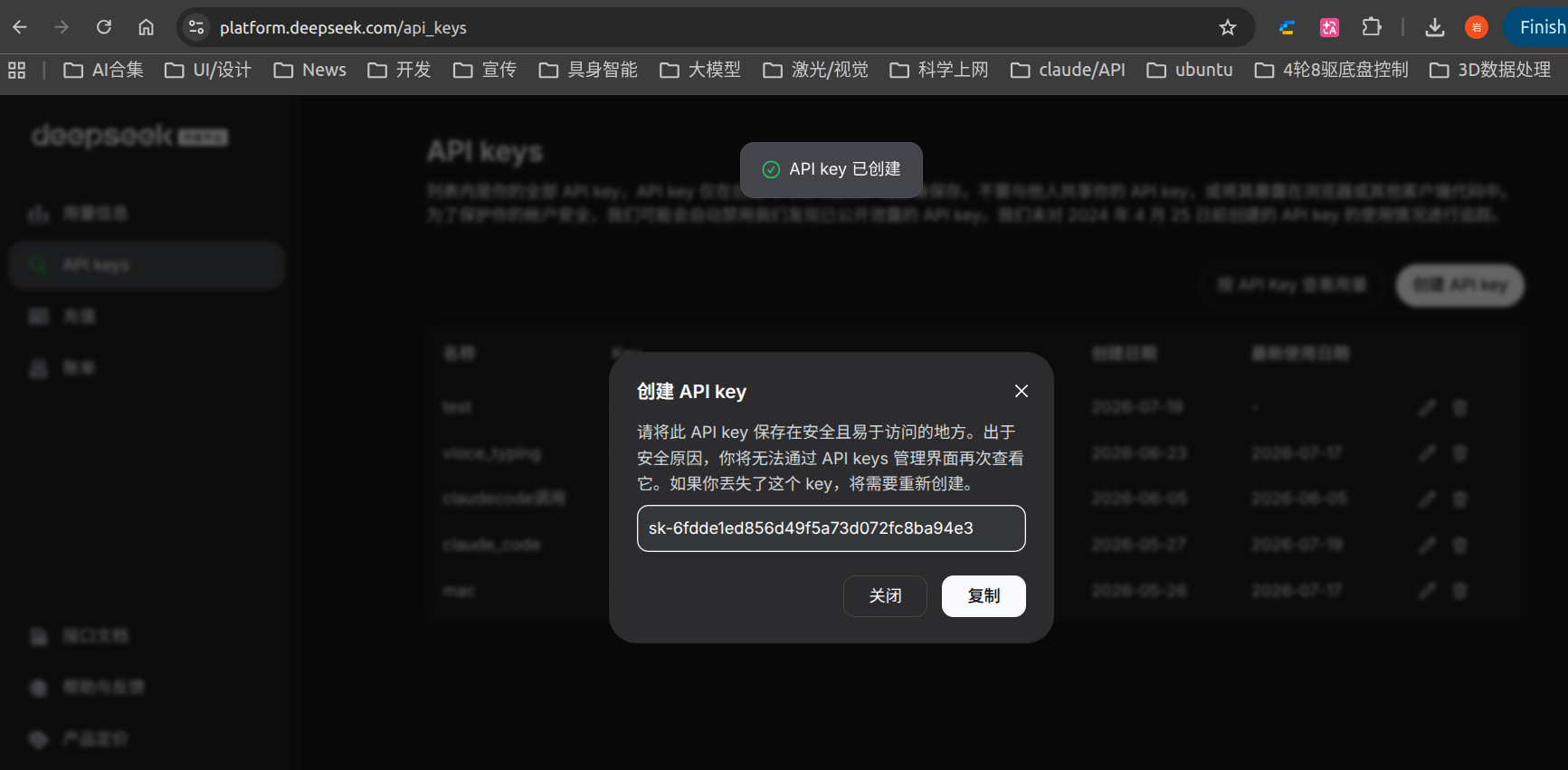Click the API key 已创建 toast notification

[832, 169]
